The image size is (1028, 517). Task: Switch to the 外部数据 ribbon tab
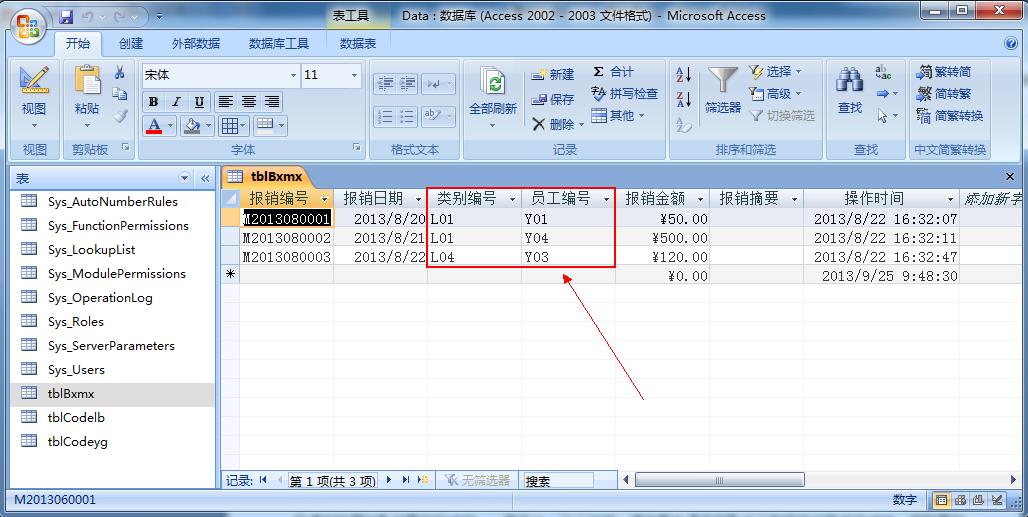(x=195, y=43)
